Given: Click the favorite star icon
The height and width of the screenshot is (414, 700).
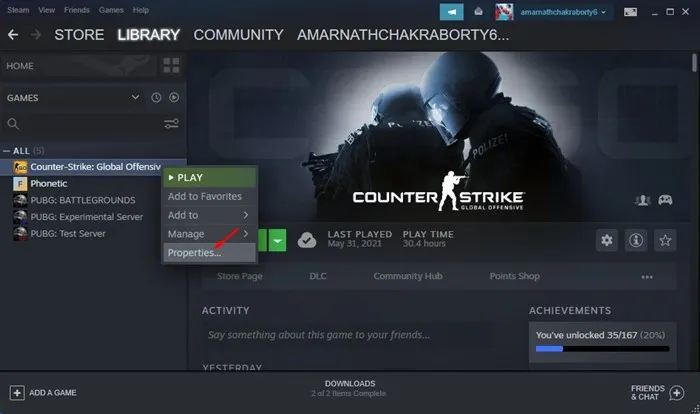Looking at the screenshot, I should 665,240.
